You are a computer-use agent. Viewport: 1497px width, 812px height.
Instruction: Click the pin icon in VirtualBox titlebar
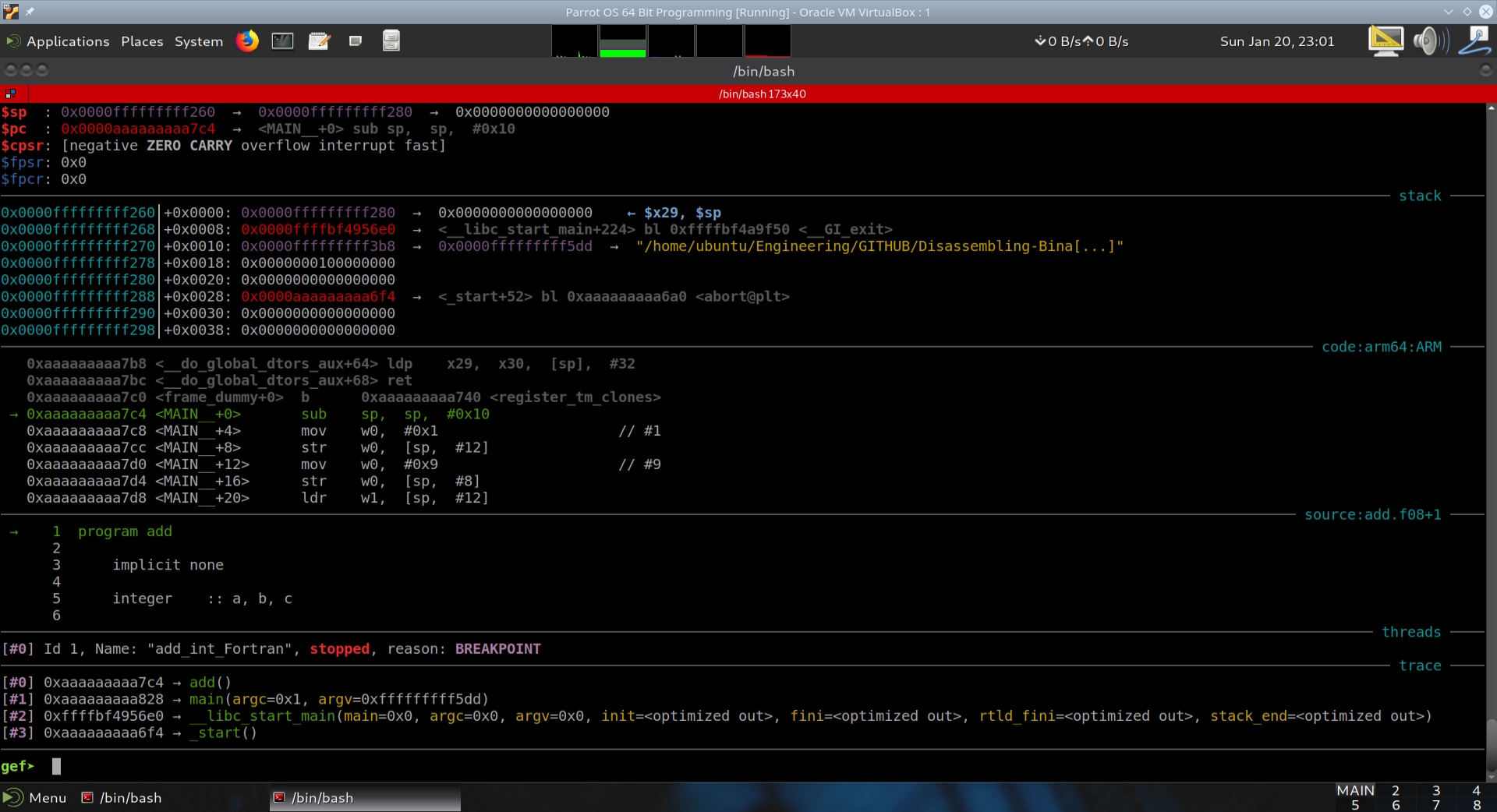(x=30, y=12)
